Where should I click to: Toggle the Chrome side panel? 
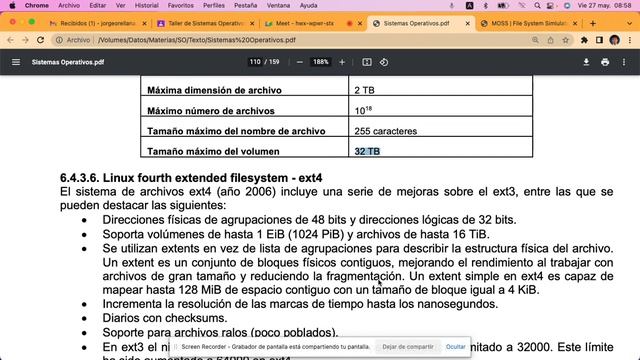pos(599,40)
